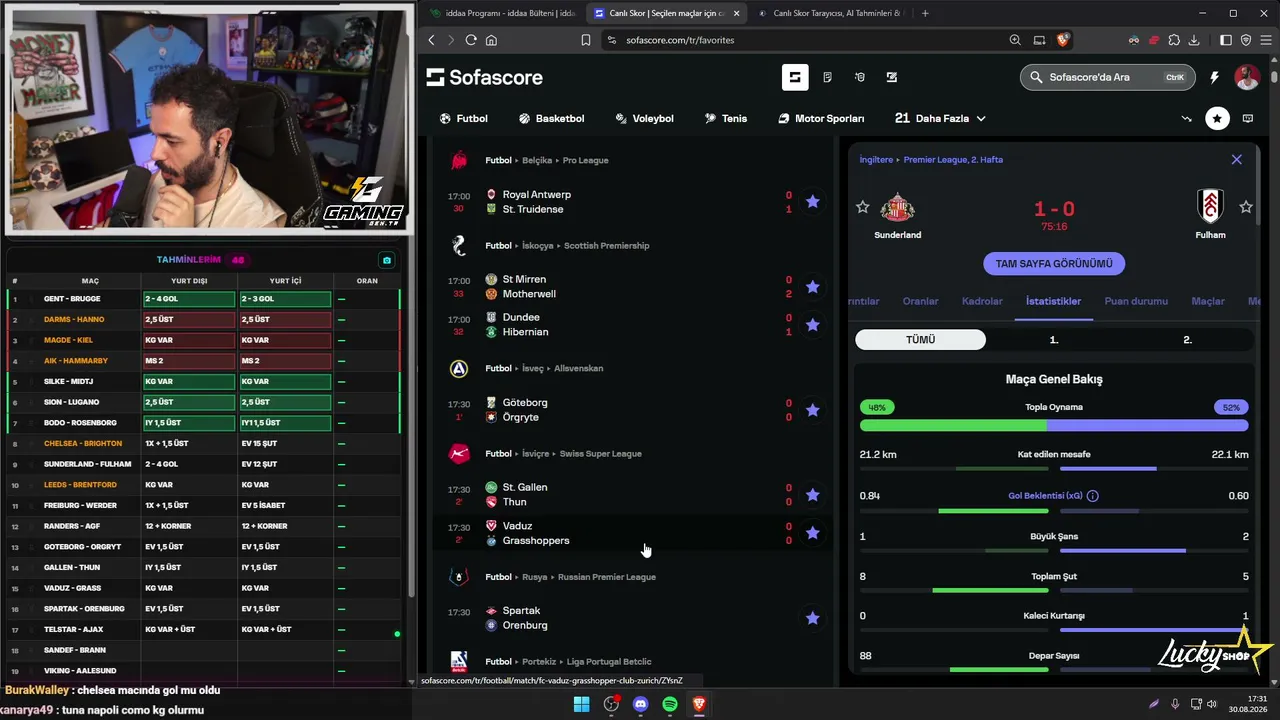
Task: Open the Motor Sporları tab
Action: (x=821, y=118)
